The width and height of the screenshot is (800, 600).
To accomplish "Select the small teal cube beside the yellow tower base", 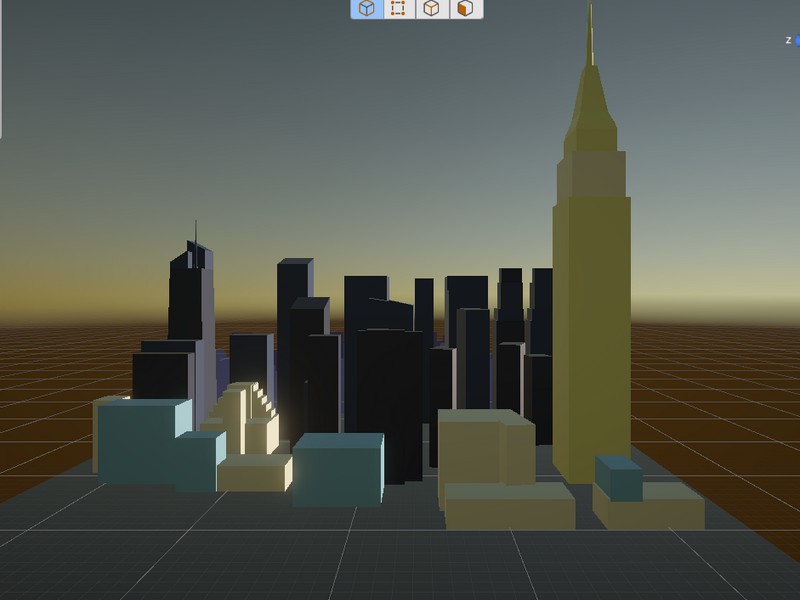I will point(619,478).
